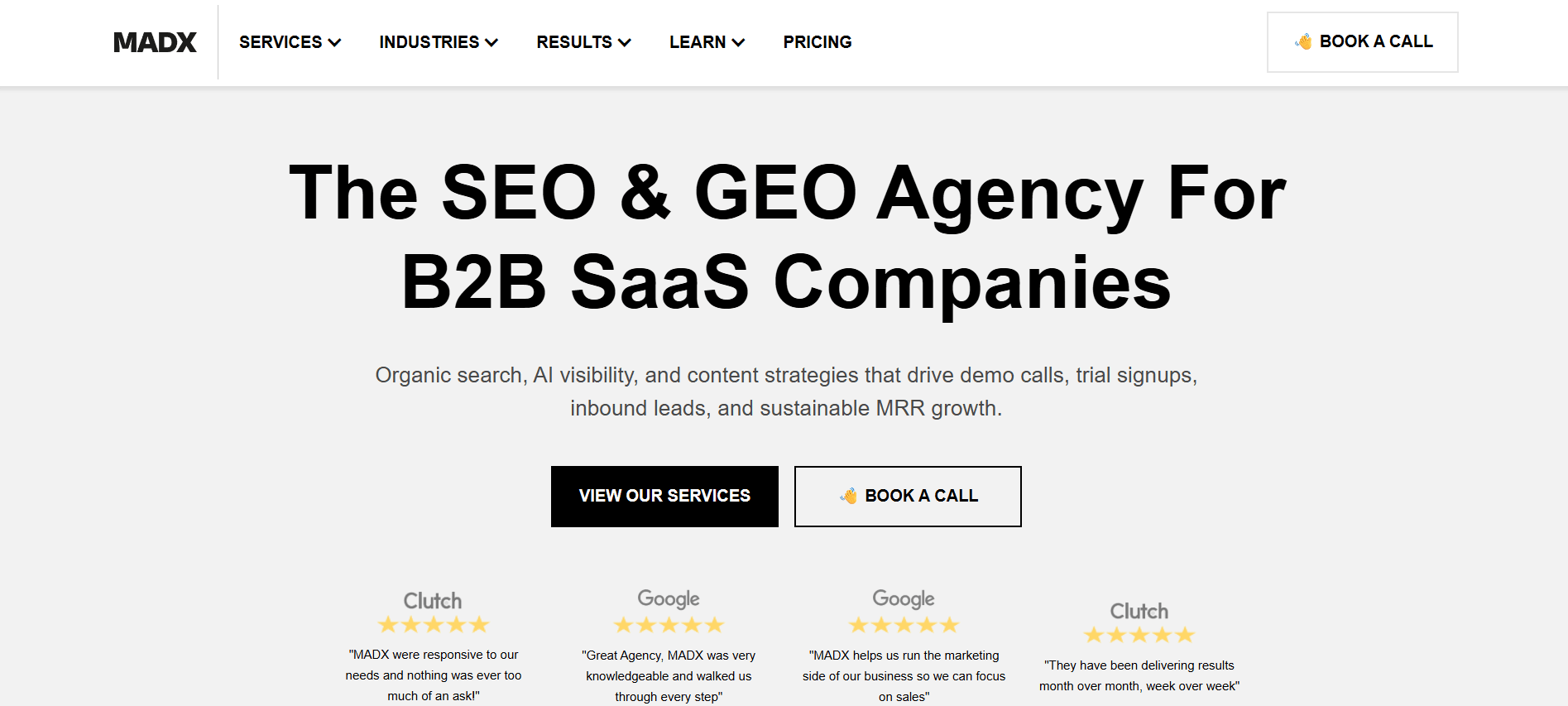
Task: Expand the Results dropdown menu
Action: (583, 42)
